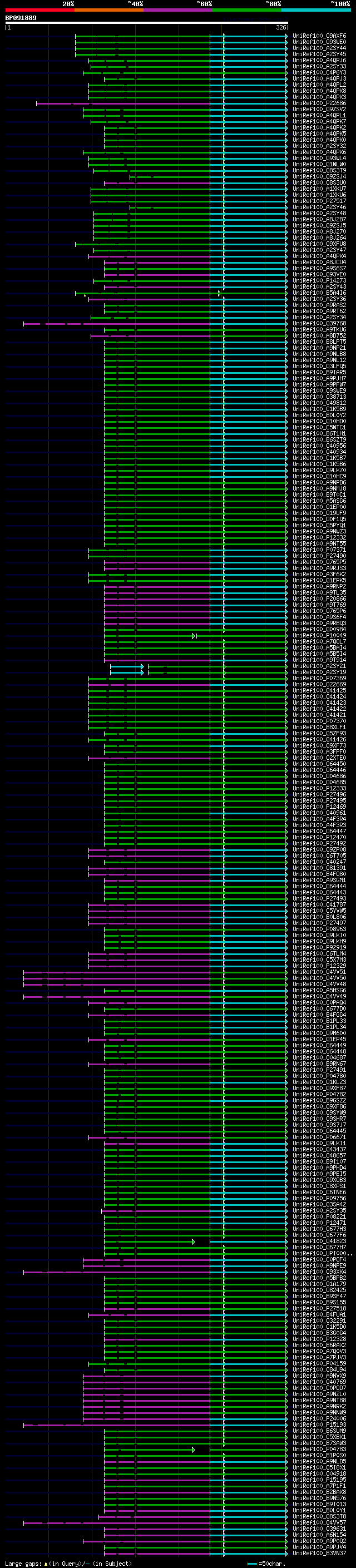
Task: Open hit UniRef100_A2SY32
Action: pyautogui.click(x=319, y=146)
